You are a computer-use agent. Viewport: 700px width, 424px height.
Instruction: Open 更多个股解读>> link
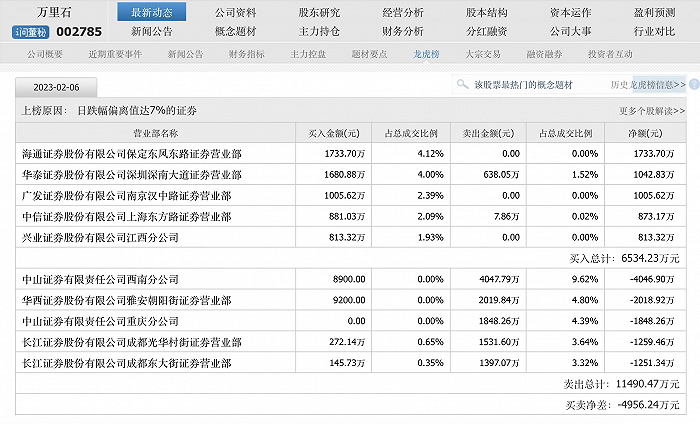[652, 110]
